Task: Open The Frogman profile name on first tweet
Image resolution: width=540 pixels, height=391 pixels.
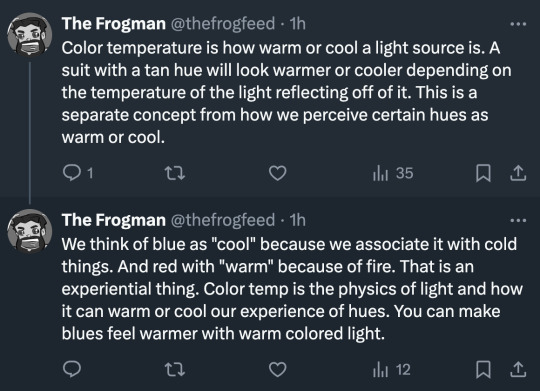Action: [114, 23]
